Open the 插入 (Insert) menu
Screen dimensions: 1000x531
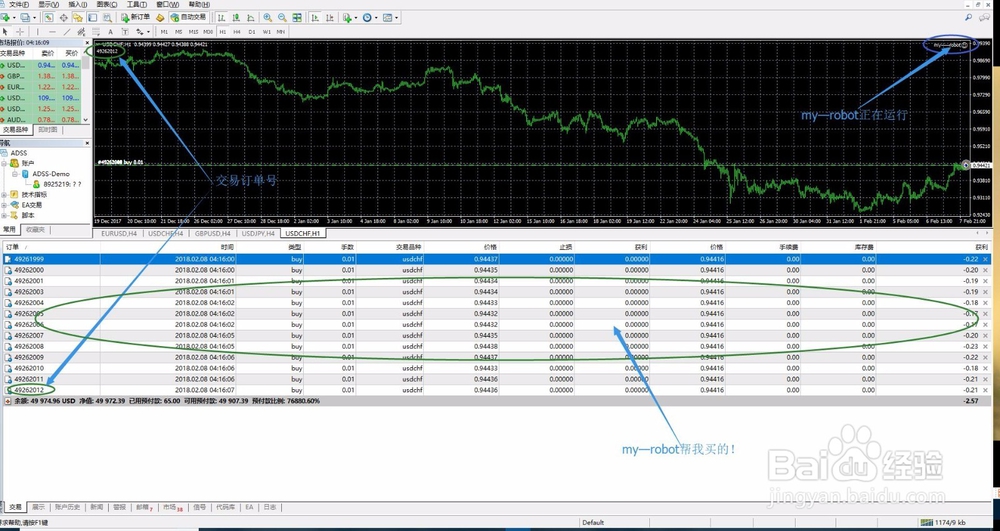point(78,4)
